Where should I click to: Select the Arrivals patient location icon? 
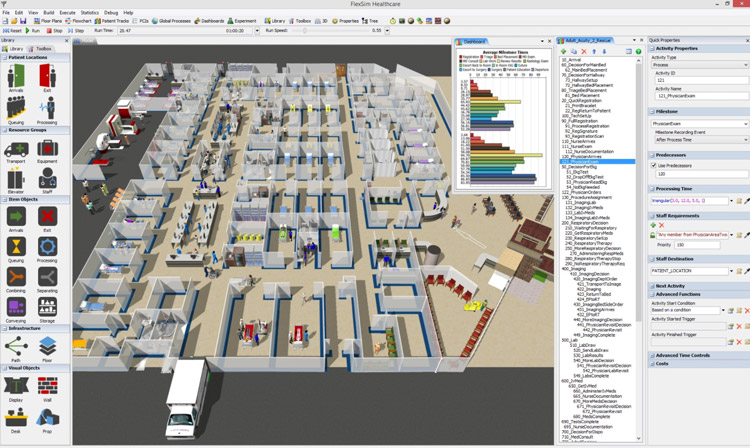[16, 76]
